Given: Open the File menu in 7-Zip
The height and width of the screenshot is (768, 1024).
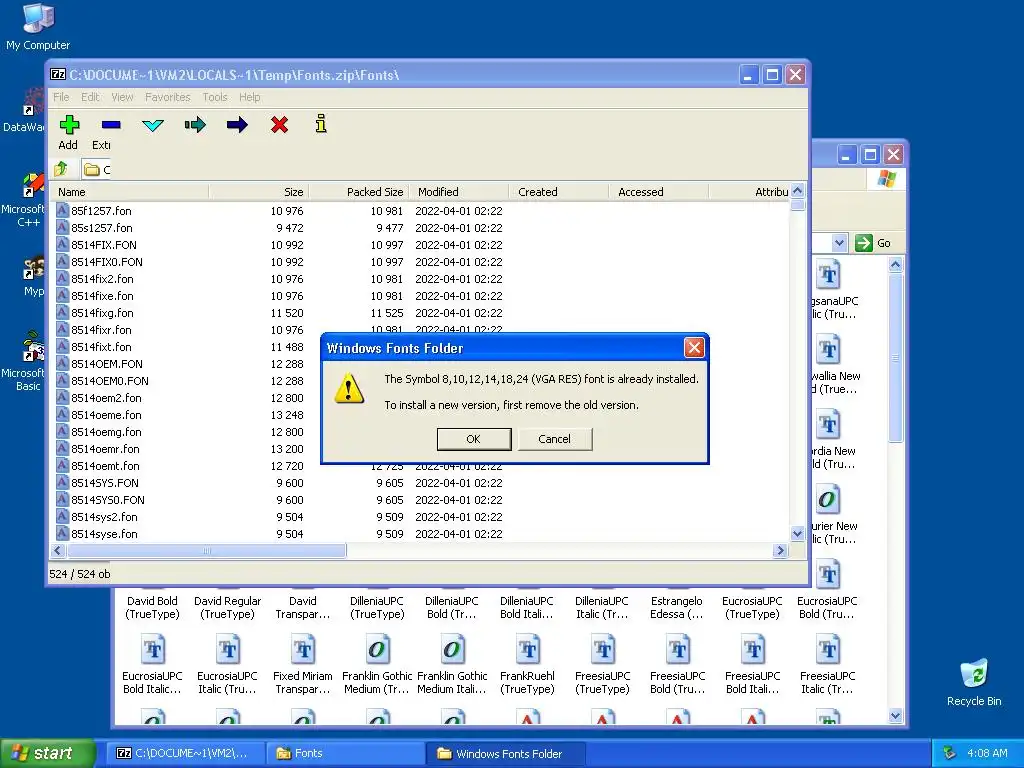Looking at the screenshot, I should click(61, 97).
